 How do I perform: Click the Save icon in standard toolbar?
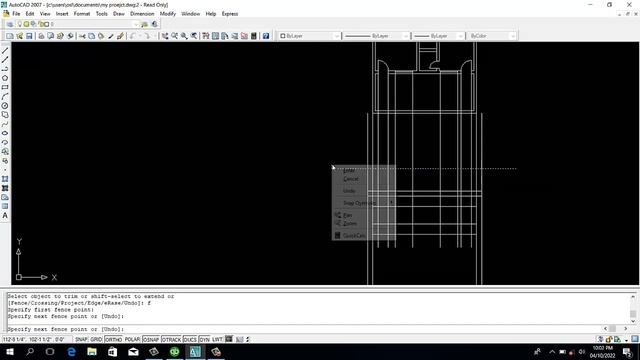pos(29,36)
